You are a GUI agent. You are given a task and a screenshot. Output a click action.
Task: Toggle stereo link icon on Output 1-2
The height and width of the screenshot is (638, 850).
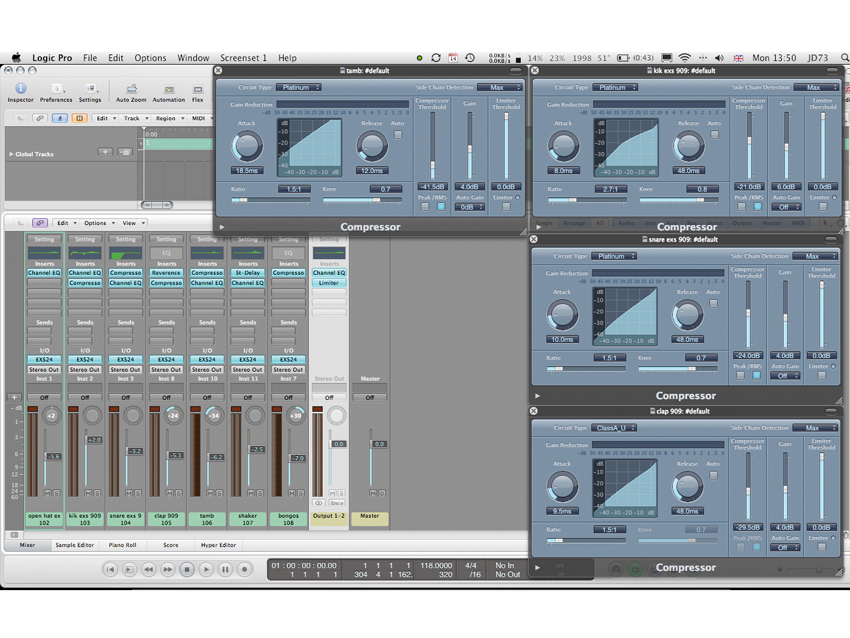319,503
